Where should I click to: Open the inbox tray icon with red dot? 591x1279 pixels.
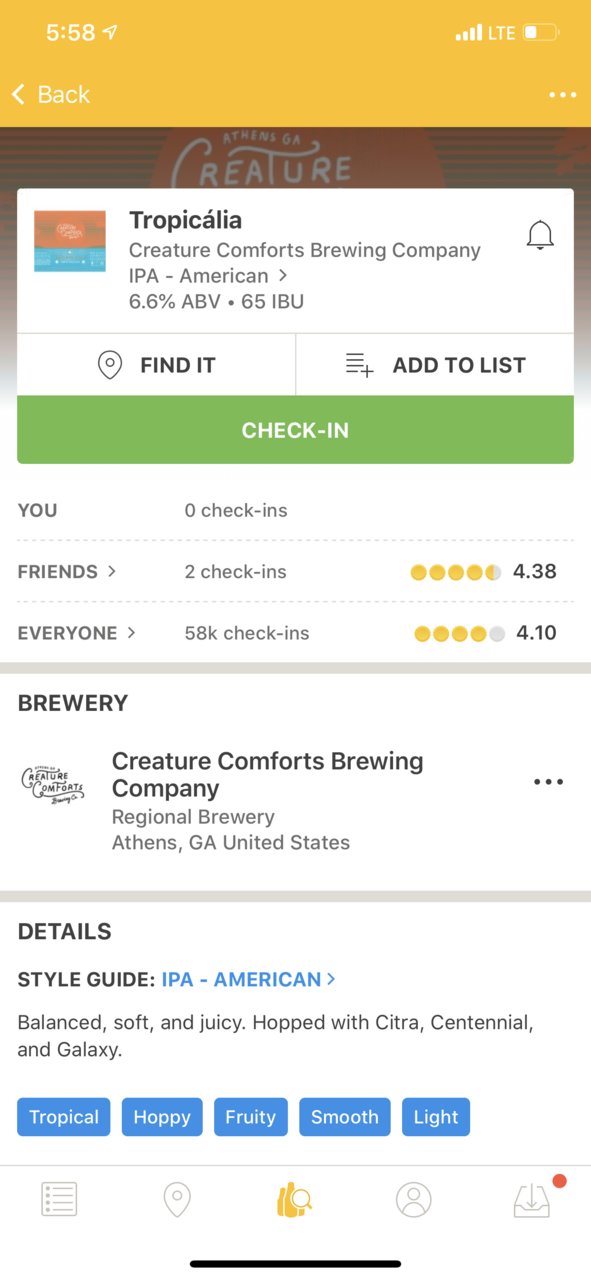click(x=534, y=1197)
